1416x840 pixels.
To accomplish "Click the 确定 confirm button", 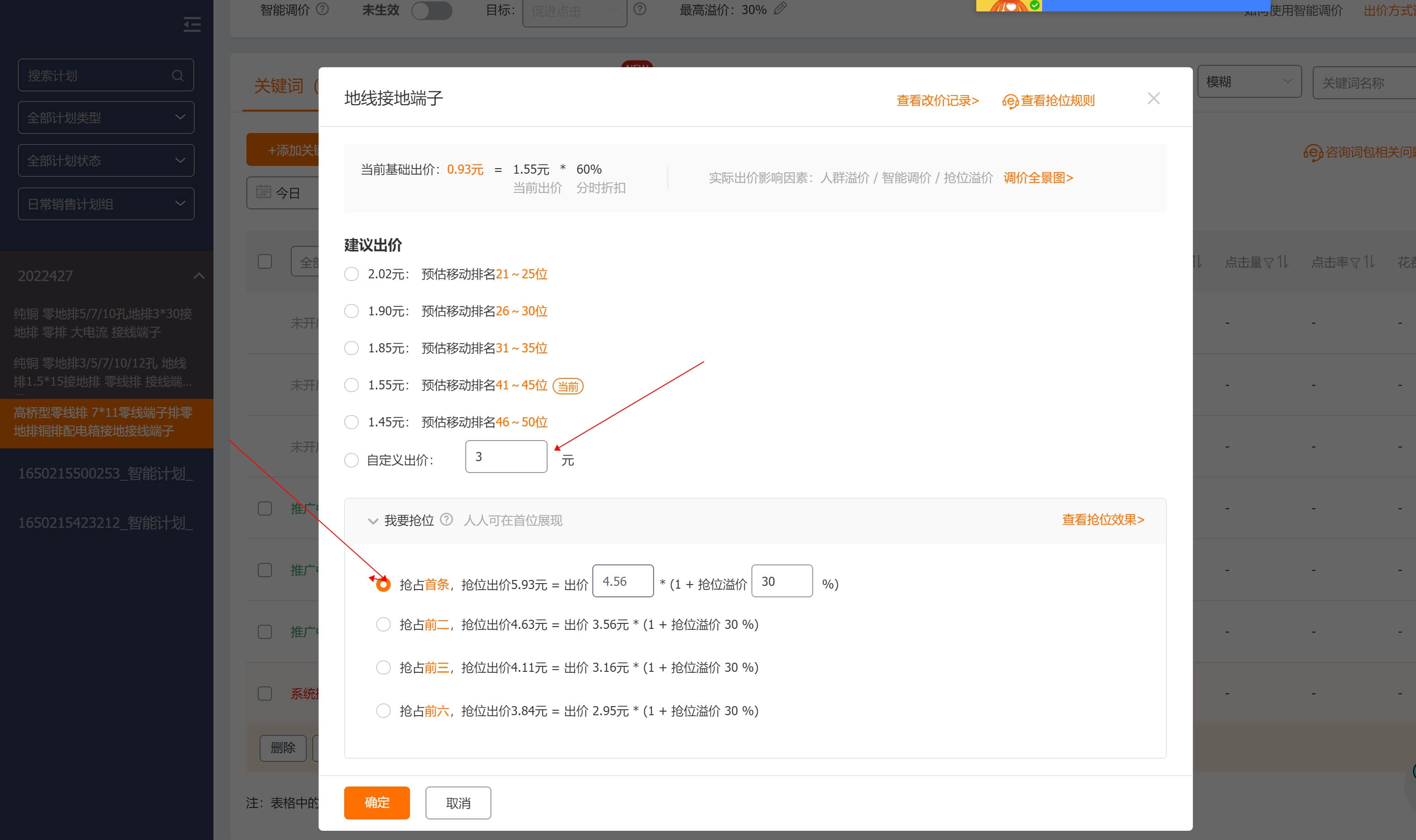I will pos(376,802).
